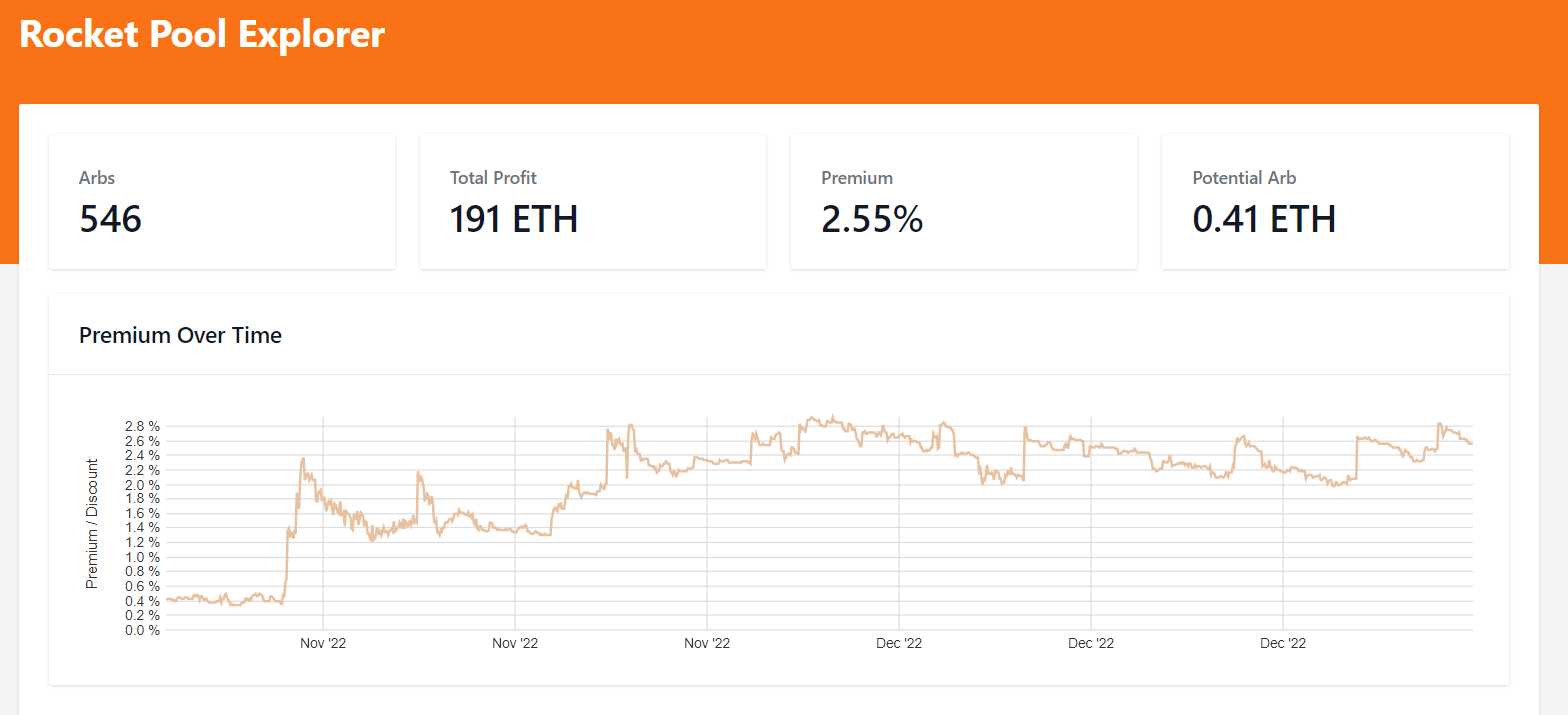The image size is (1568, 715).
Task: Click the Premium Over Time chart title
Action: [x=180, y=335]
